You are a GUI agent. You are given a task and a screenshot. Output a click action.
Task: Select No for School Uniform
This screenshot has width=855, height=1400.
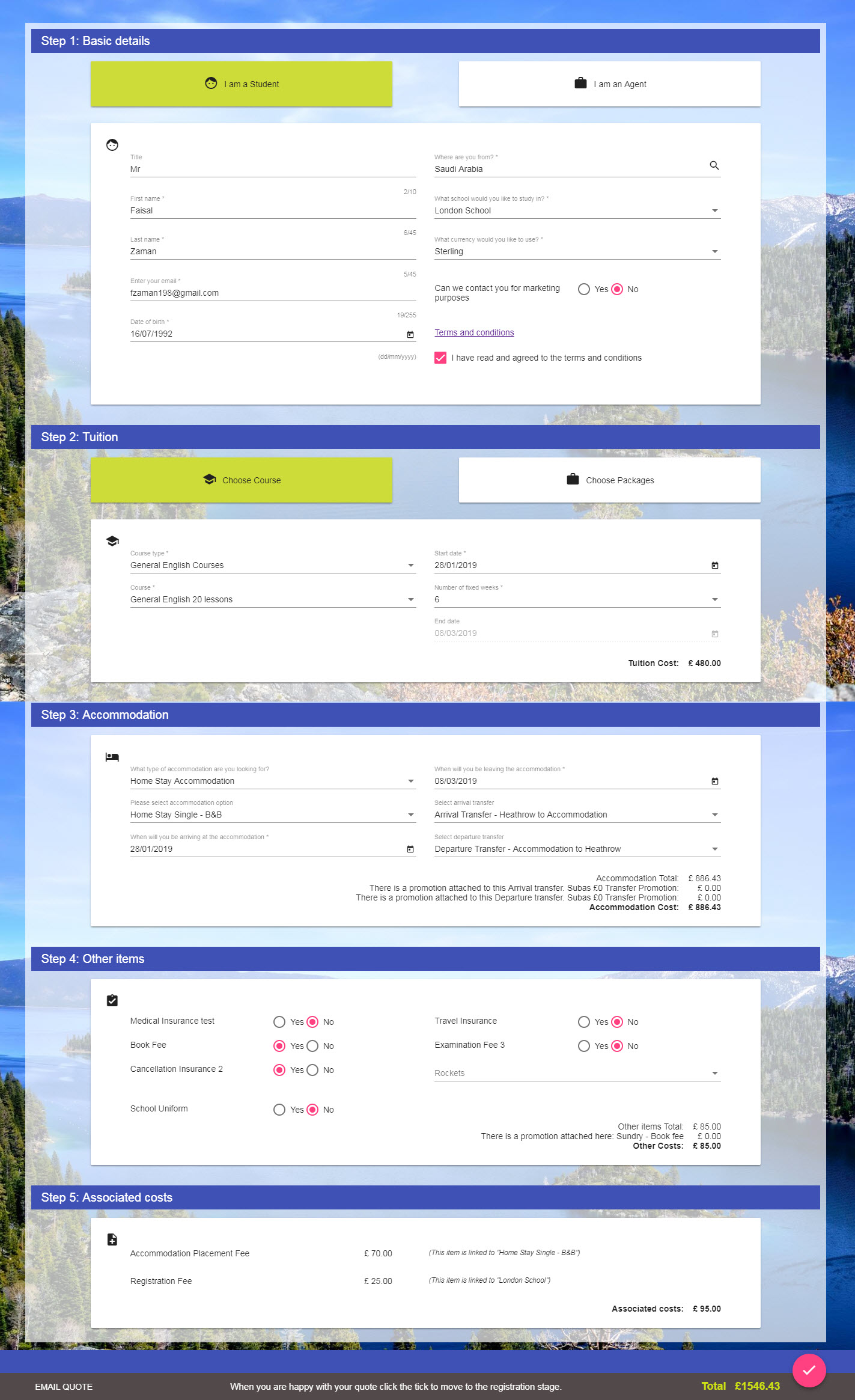point(312,1110)
